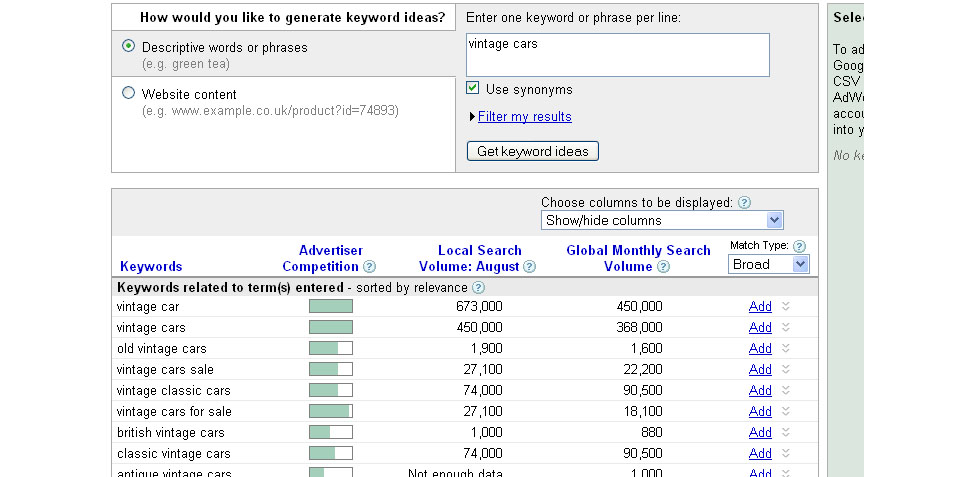Screen dimensions: 962x477
Task: Click the keyword entry text box
Action: pyautogui.click(x=617, y=55)
